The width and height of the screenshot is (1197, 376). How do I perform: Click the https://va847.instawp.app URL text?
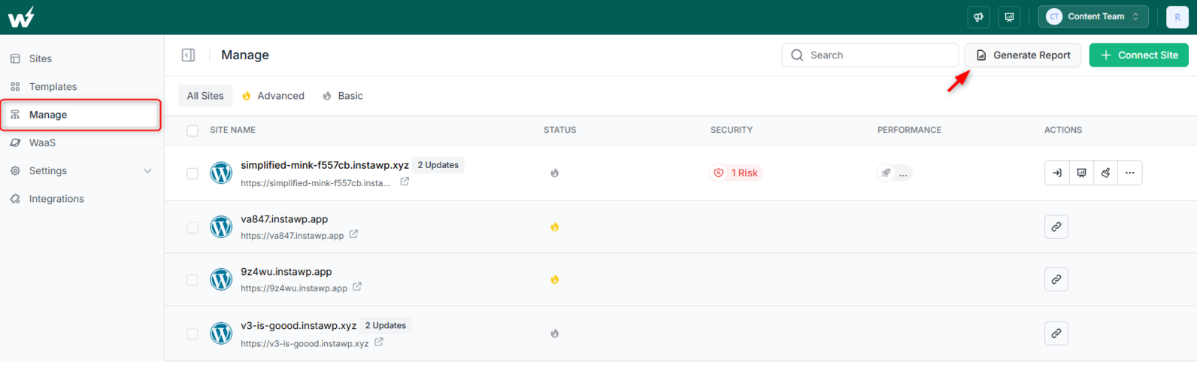click(x=292, y=236)
